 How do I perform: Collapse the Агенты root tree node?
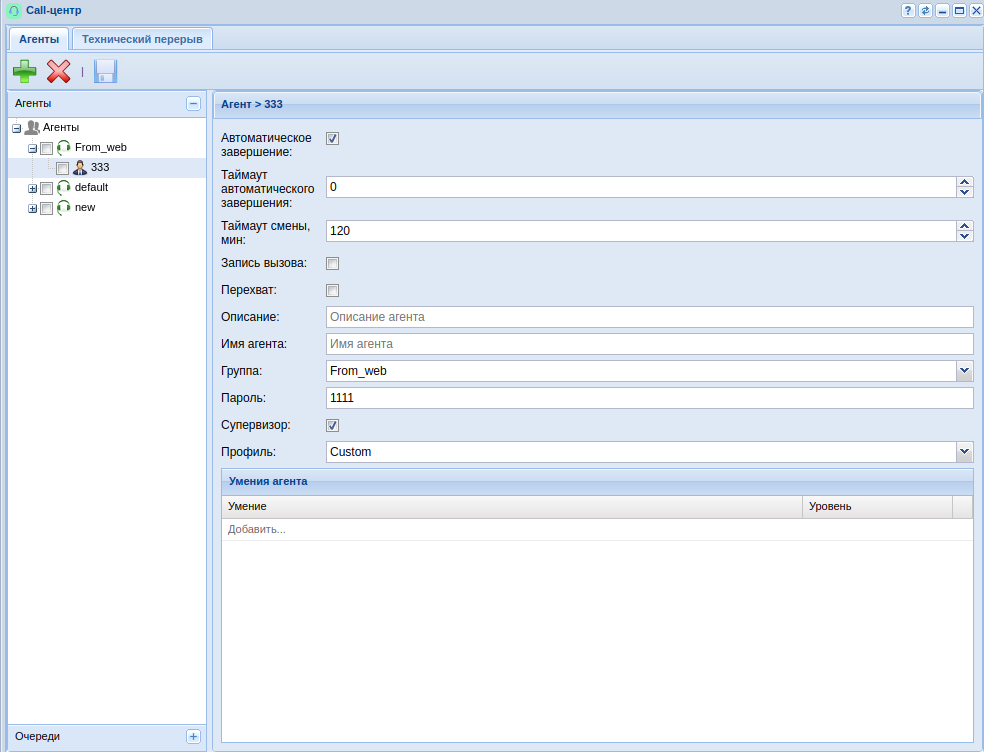pyautogui.click(x=17, y=129)
